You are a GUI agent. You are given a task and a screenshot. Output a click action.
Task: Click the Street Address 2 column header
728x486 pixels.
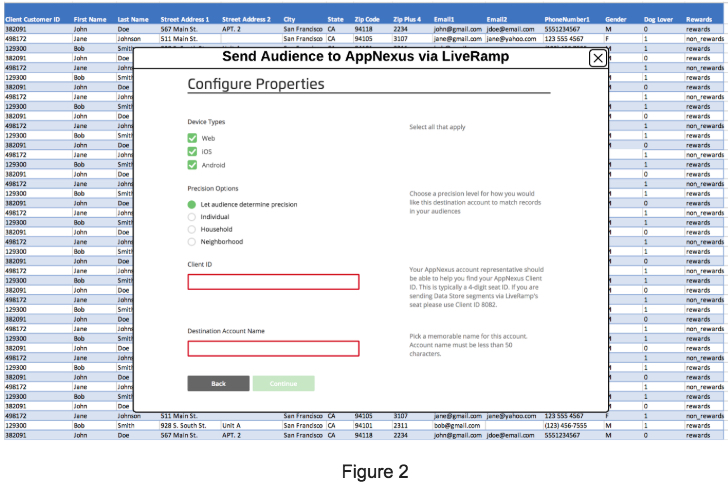point(246,19)
